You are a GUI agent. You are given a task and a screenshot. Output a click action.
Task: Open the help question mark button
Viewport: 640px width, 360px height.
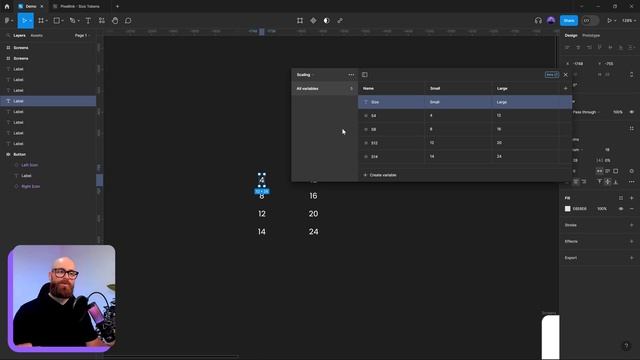tap(626, 346)
